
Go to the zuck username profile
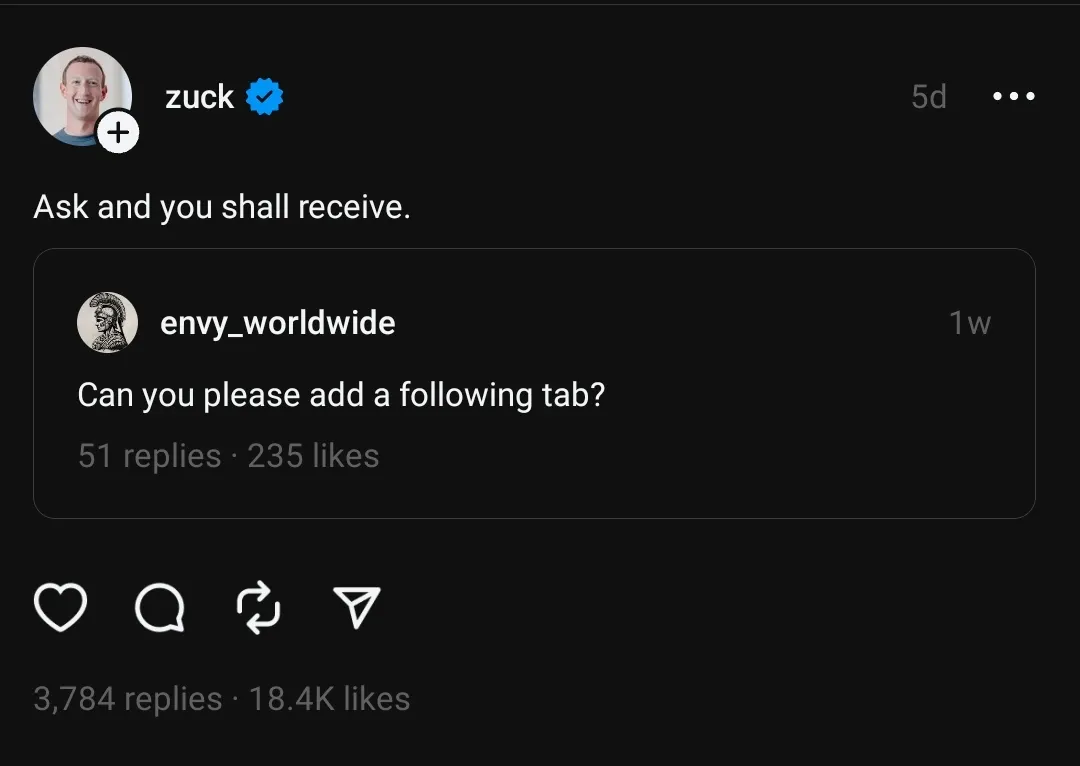199,97
